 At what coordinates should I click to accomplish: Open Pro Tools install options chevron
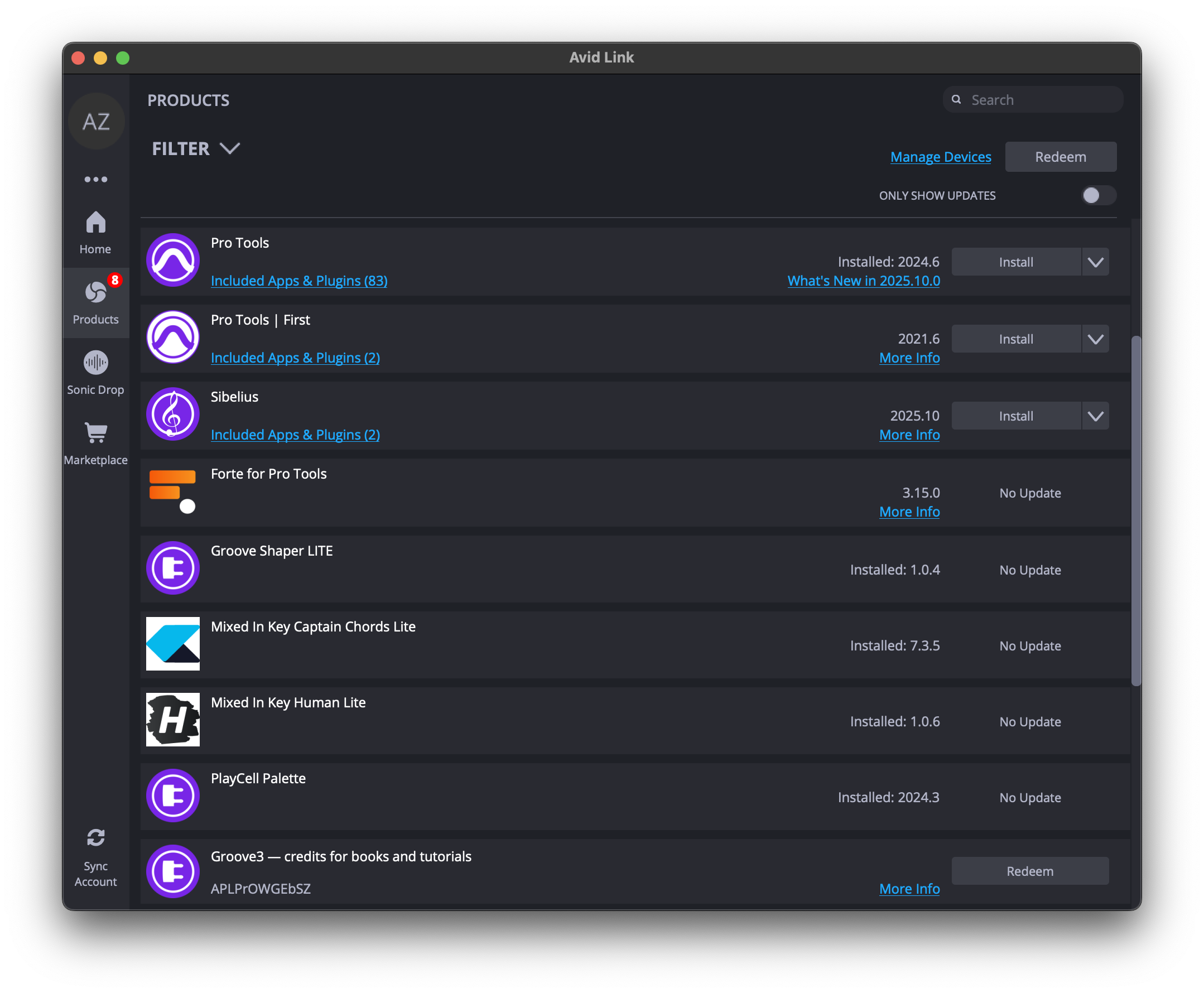(x=1095, y=262)
